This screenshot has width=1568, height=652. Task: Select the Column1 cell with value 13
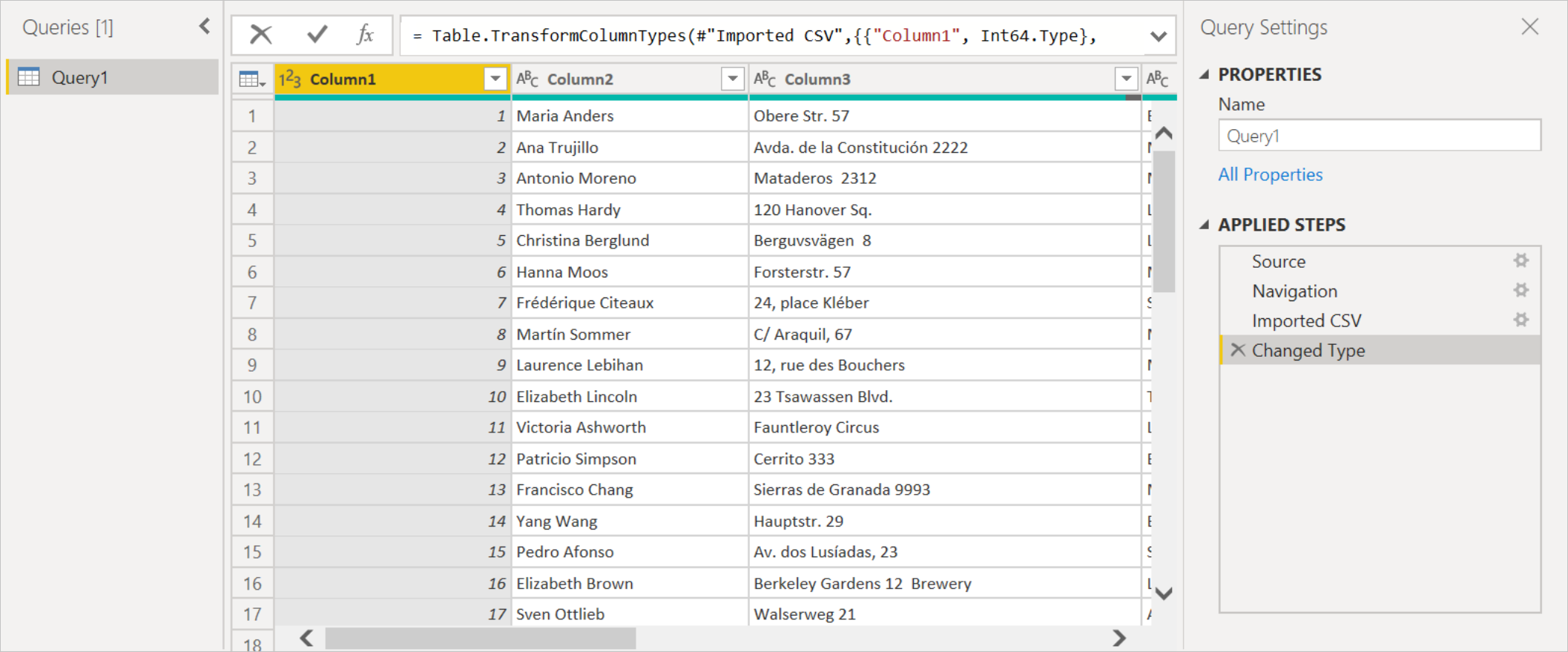pyautogui.click(x=393, y=490)
